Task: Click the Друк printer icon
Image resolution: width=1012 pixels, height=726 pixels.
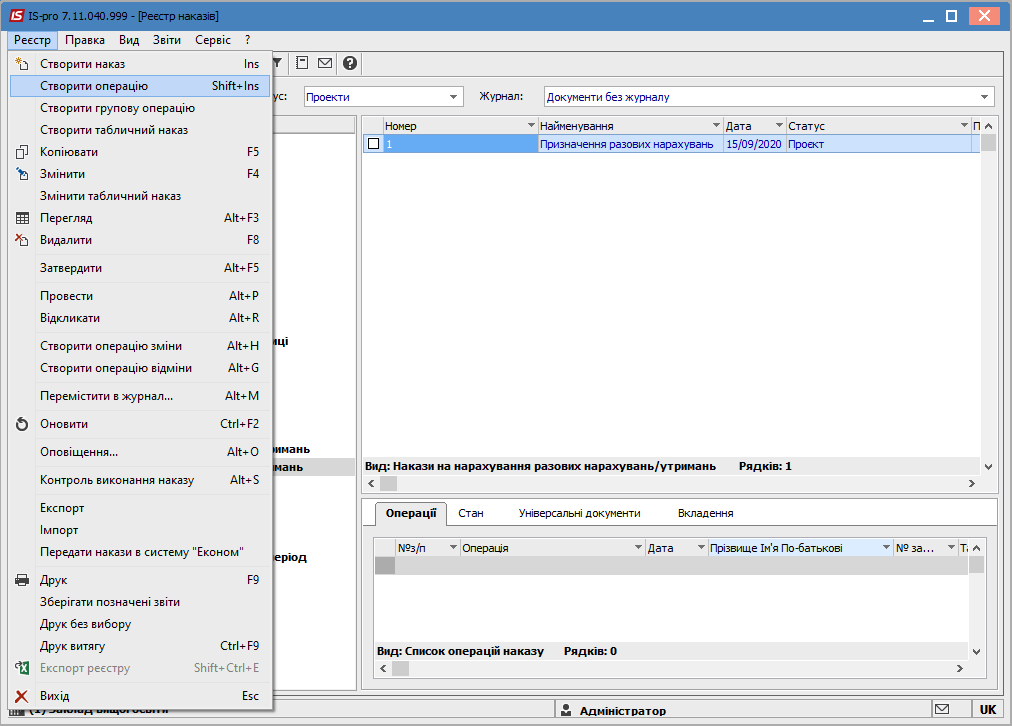Action: (22, 580)
